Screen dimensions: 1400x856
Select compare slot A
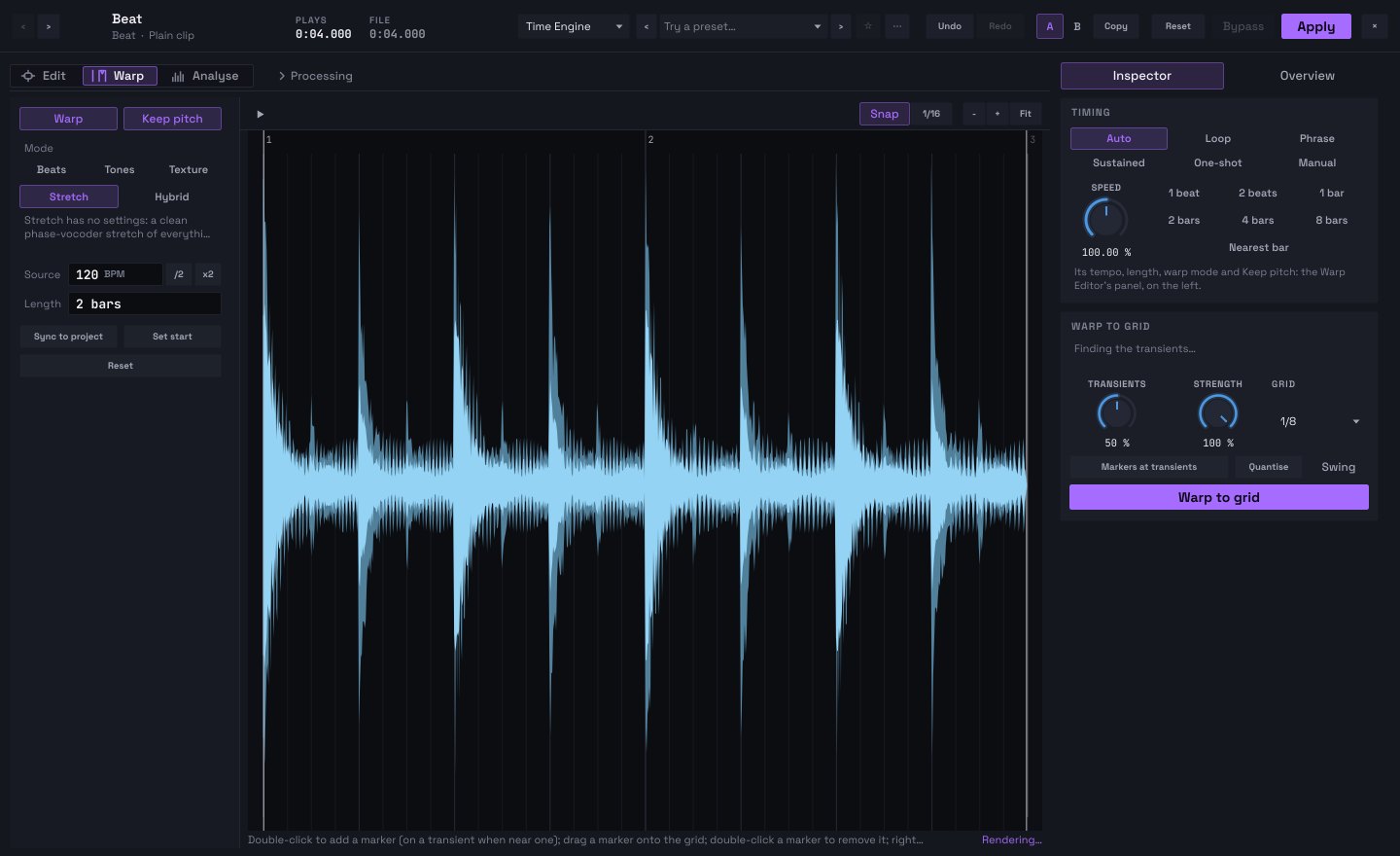1050,27
